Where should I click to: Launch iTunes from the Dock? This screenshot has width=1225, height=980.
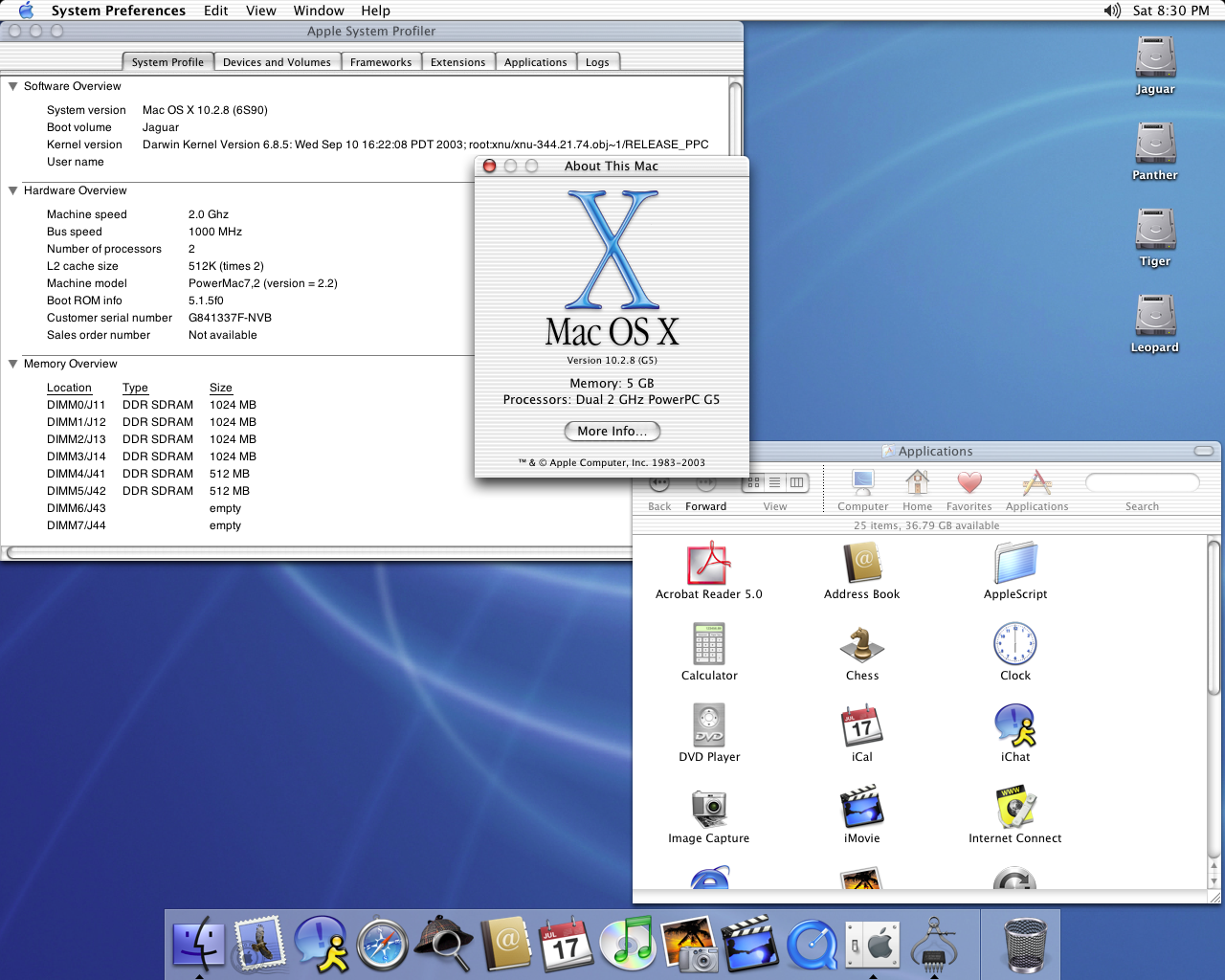click(x=627, y=944)
